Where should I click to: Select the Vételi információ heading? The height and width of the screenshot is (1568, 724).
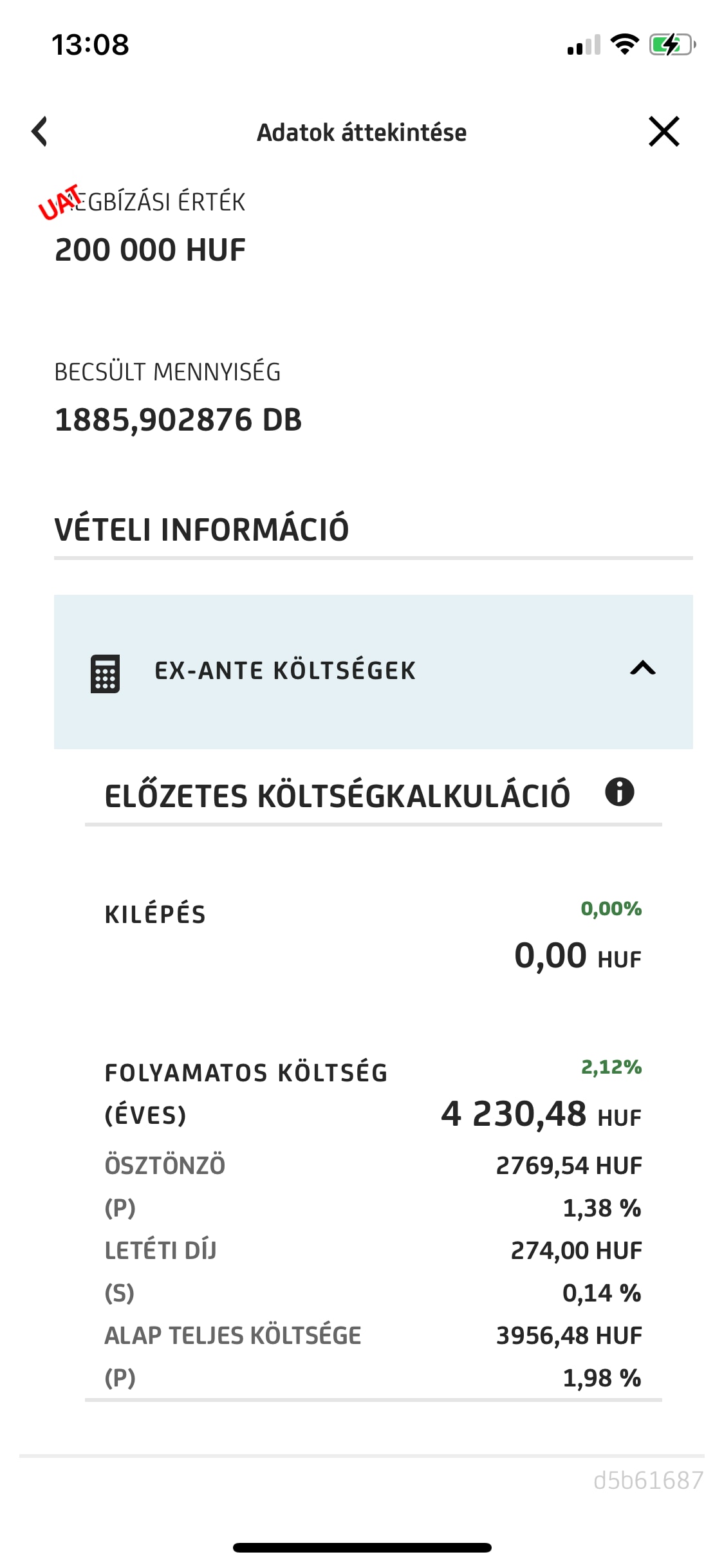[201, 529]
